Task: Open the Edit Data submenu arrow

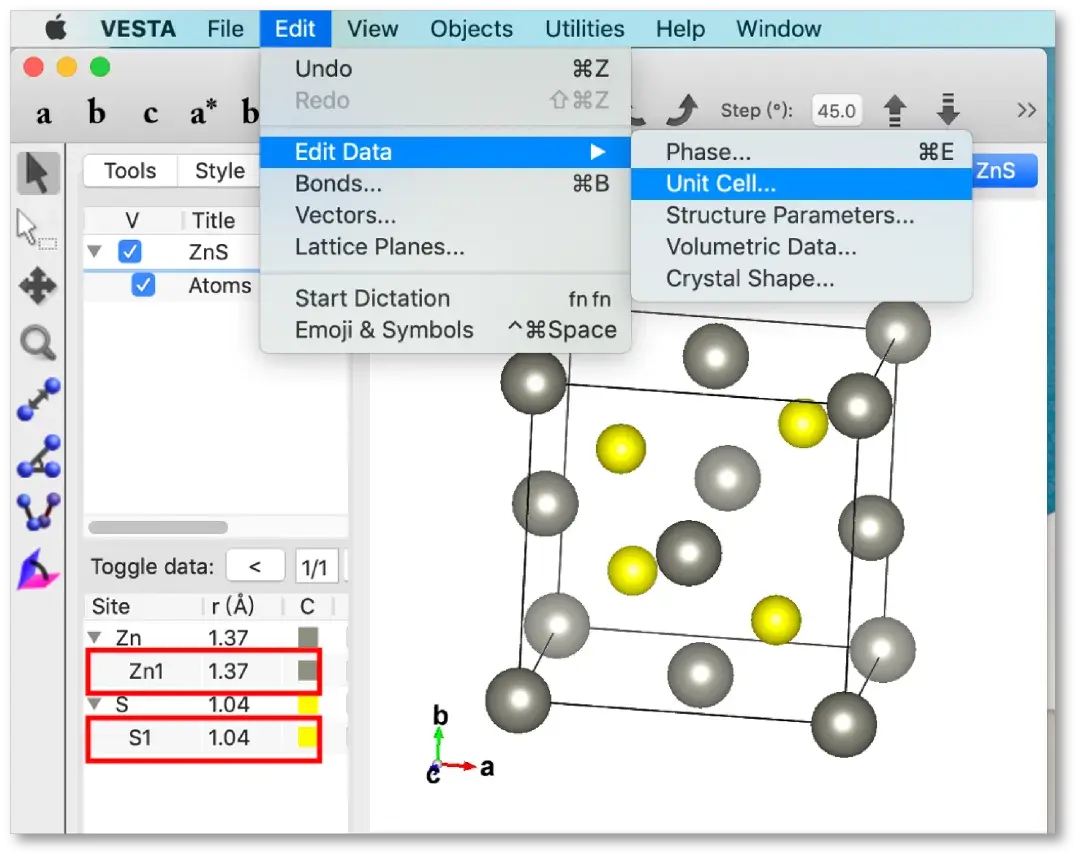Action: (598, 151)
